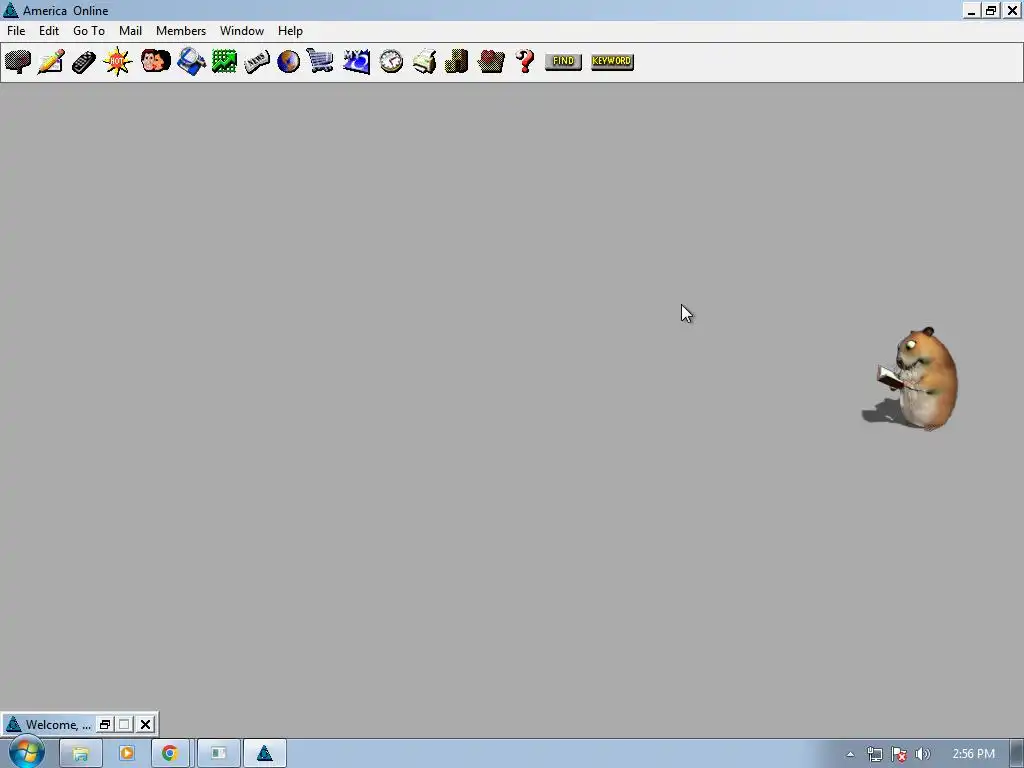This screenshot has height=768, width=1024.
Task: Click the network tray icon
Action: point(874,754)
